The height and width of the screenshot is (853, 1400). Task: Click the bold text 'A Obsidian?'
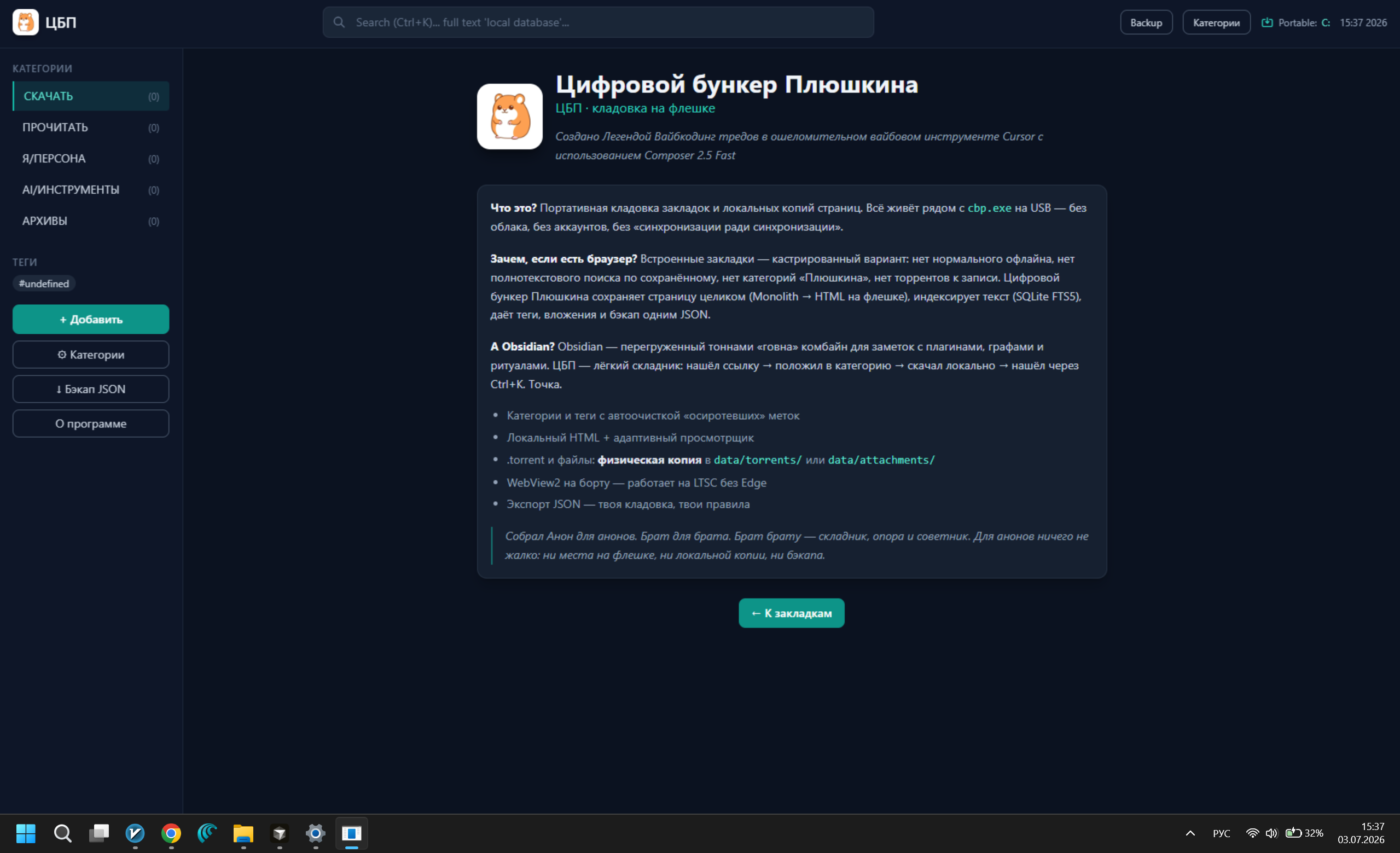pos(522,347)
